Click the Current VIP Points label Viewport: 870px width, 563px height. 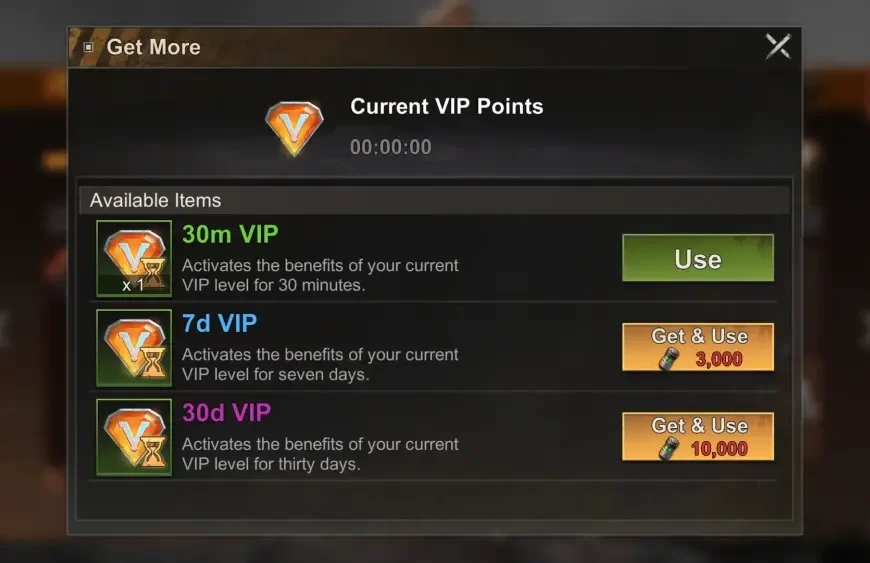point(447,106)
